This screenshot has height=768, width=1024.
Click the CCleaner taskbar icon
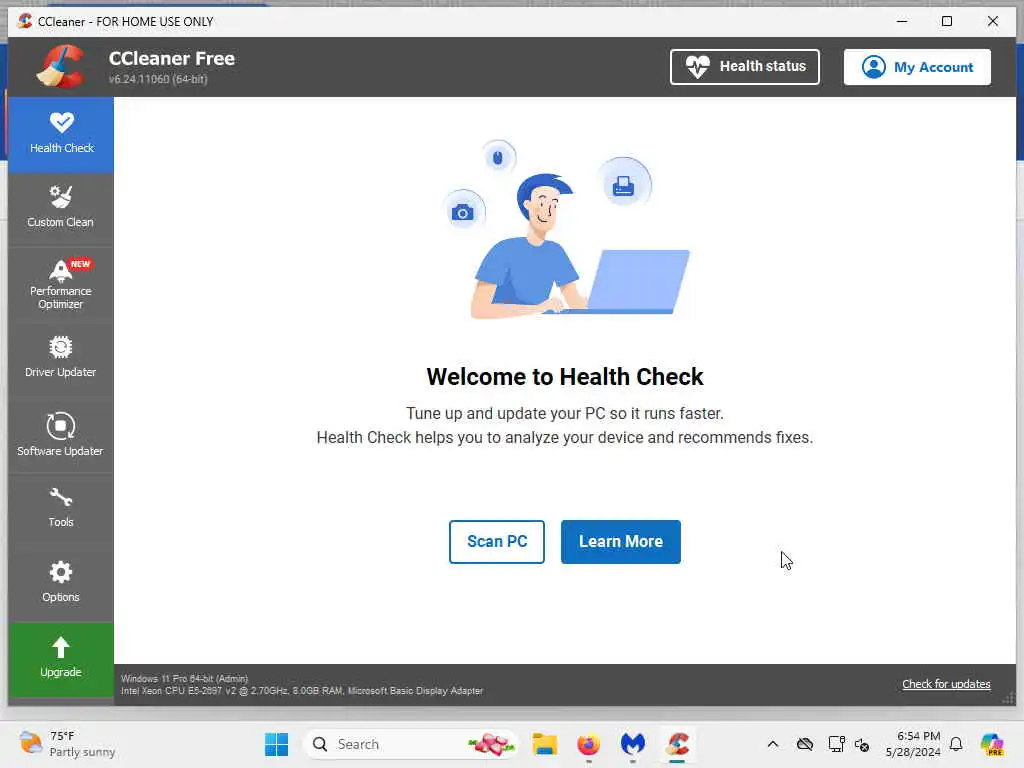(x=677, y=744)
